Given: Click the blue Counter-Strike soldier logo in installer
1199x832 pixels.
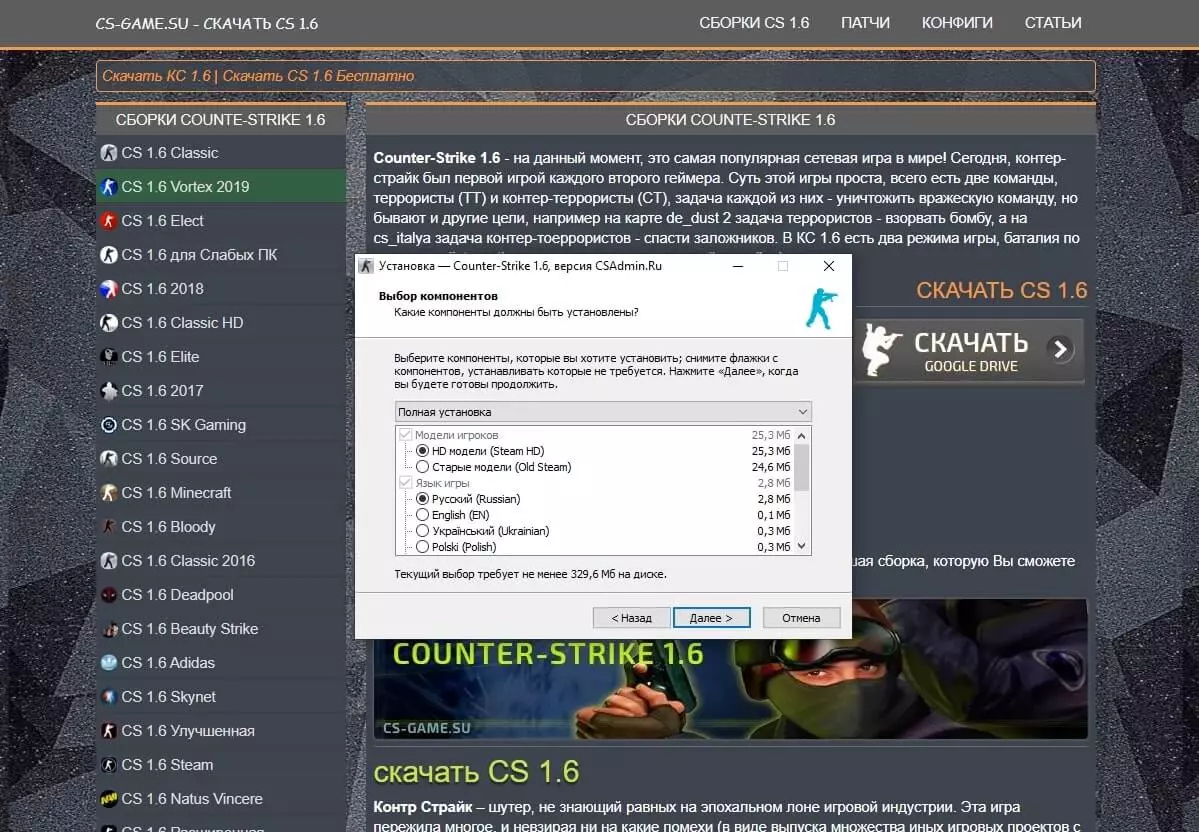Looking at the screenshot, I should 821,308.
